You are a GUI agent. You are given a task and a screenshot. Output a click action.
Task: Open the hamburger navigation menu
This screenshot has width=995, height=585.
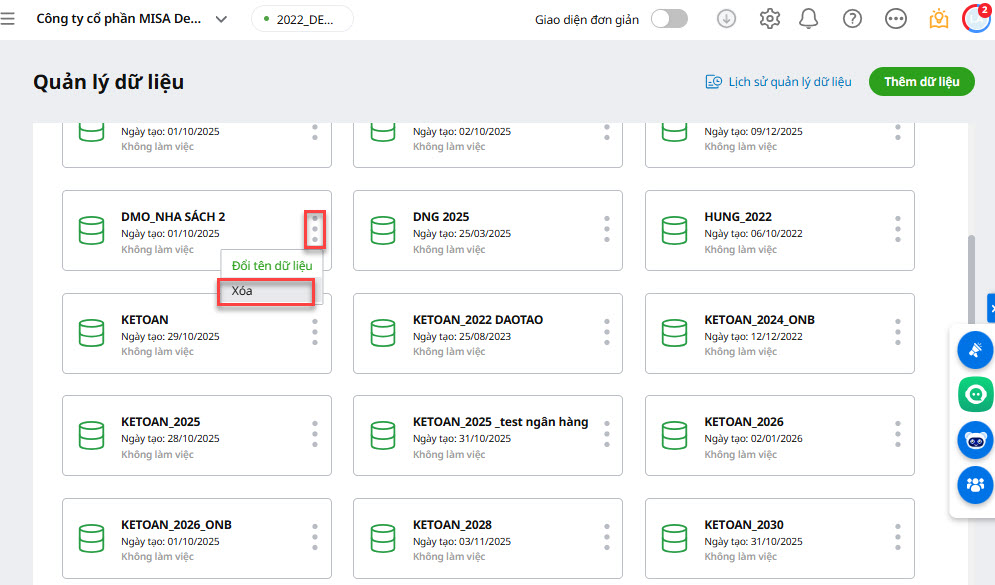[9, 19]
